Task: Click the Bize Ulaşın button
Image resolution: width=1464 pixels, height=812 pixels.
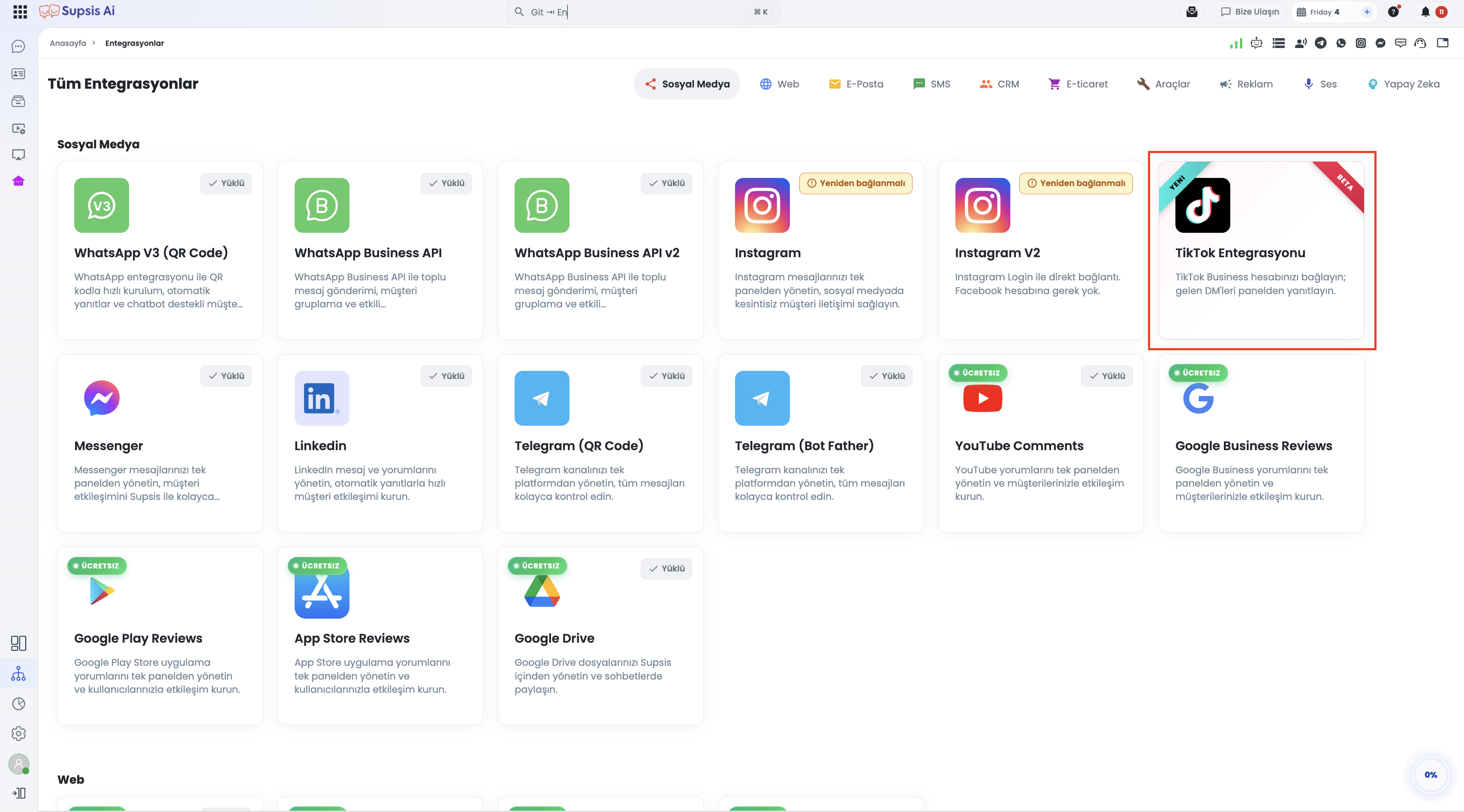Action: (x=1250, y=12)
